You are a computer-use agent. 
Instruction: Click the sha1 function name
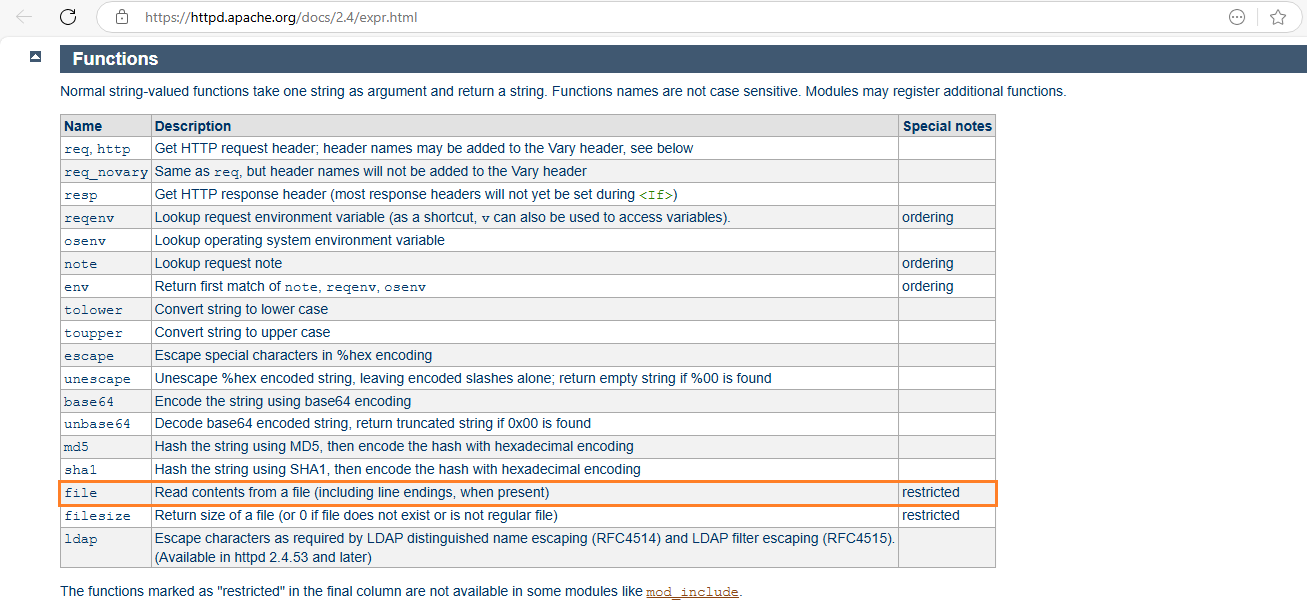point(80,470)
